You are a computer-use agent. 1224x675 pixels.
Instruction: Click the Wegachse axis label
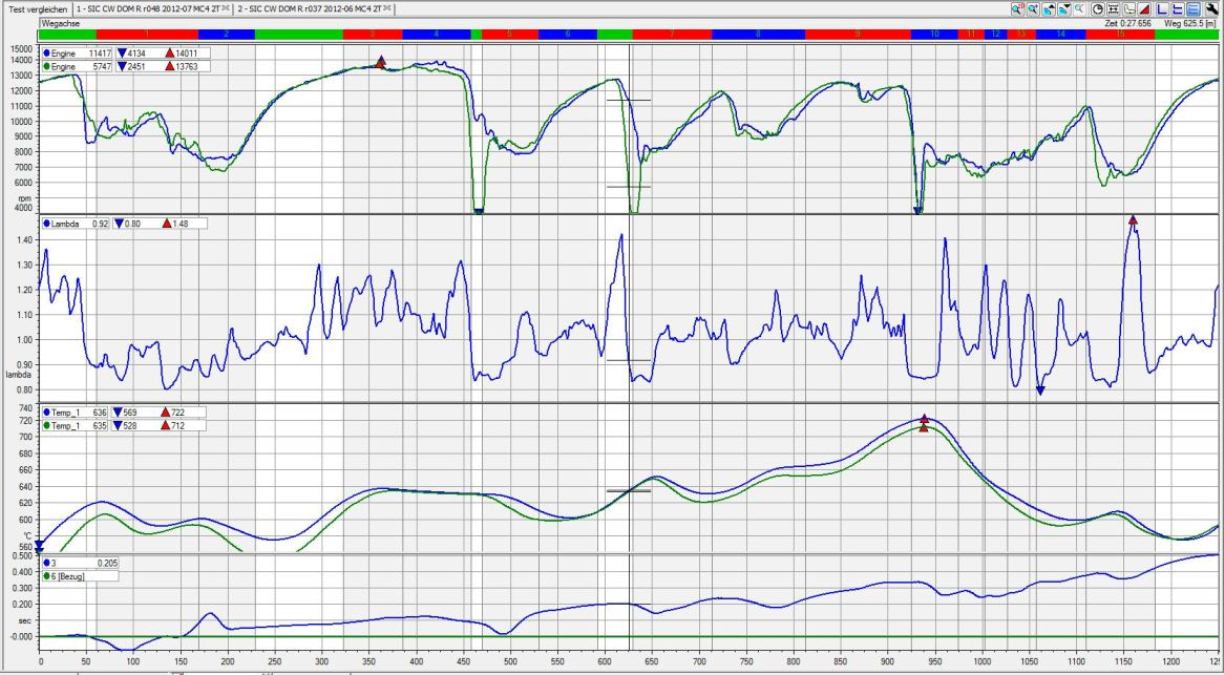(60, 22)
